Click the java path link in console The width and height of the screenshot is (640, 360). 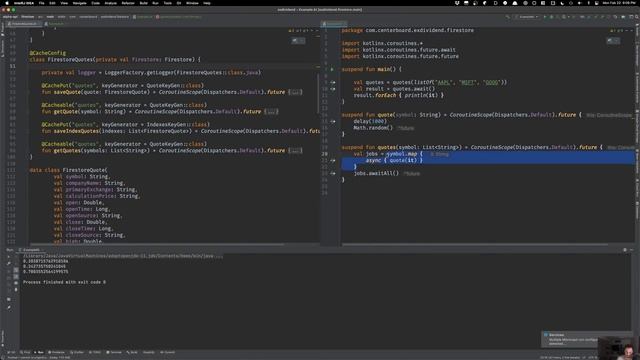pyautogui.click(x=123, y=256)
